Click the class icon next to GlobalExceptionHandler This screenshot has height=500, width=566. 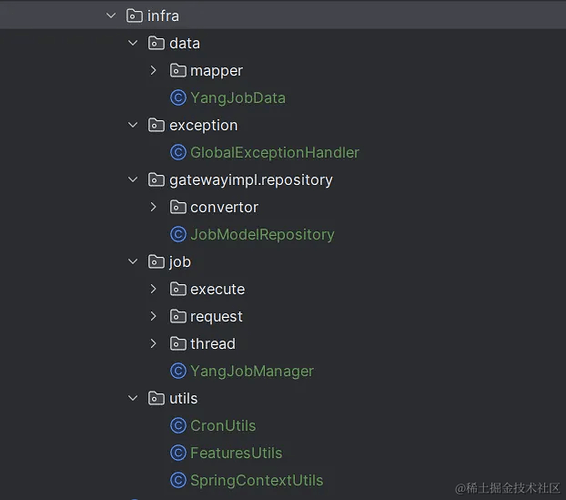178,152
